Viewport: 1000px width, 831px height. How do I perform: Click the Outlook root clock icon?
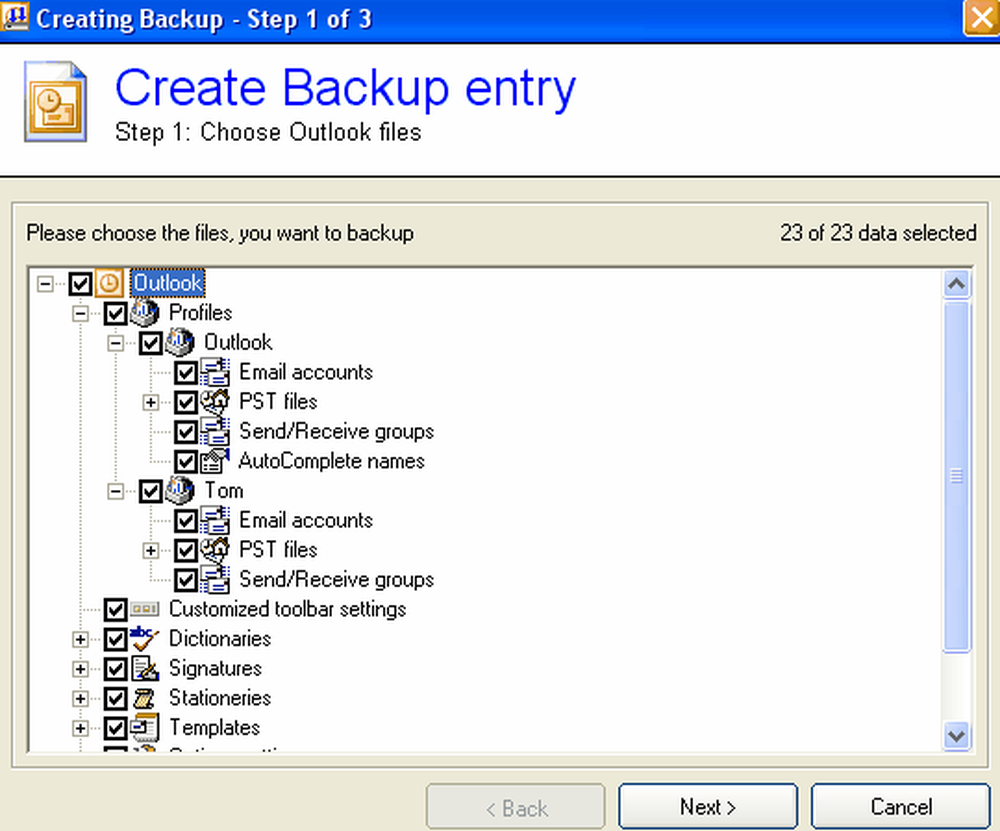pyautogui.click(x=109, y=283)
